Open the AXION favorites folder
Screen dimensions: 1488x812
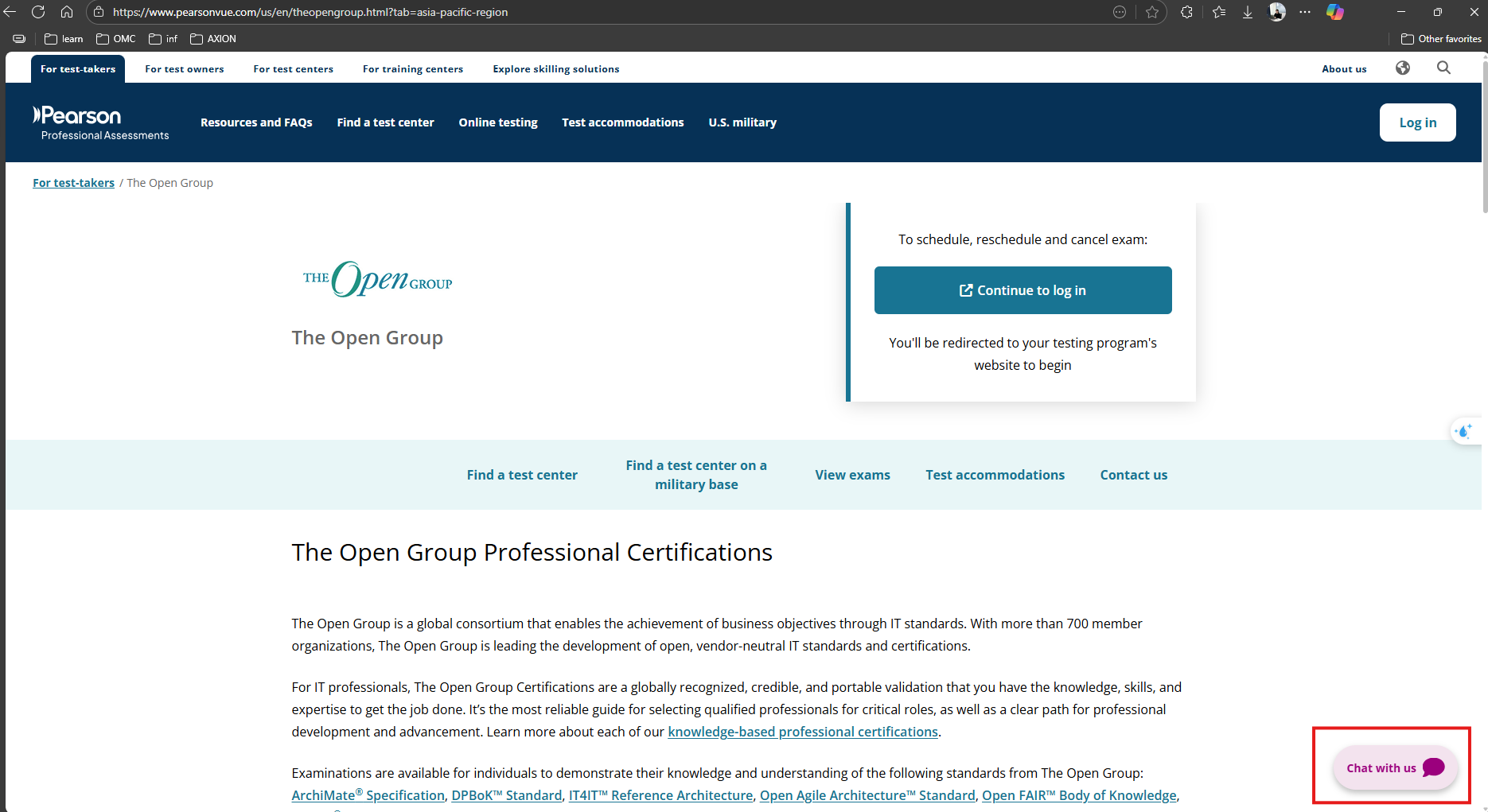213,39
